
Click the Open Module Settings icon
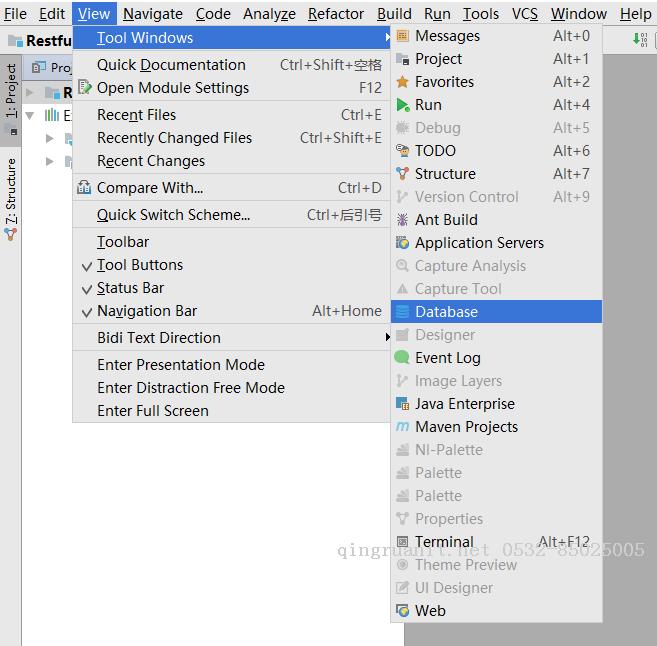[85, 87]
